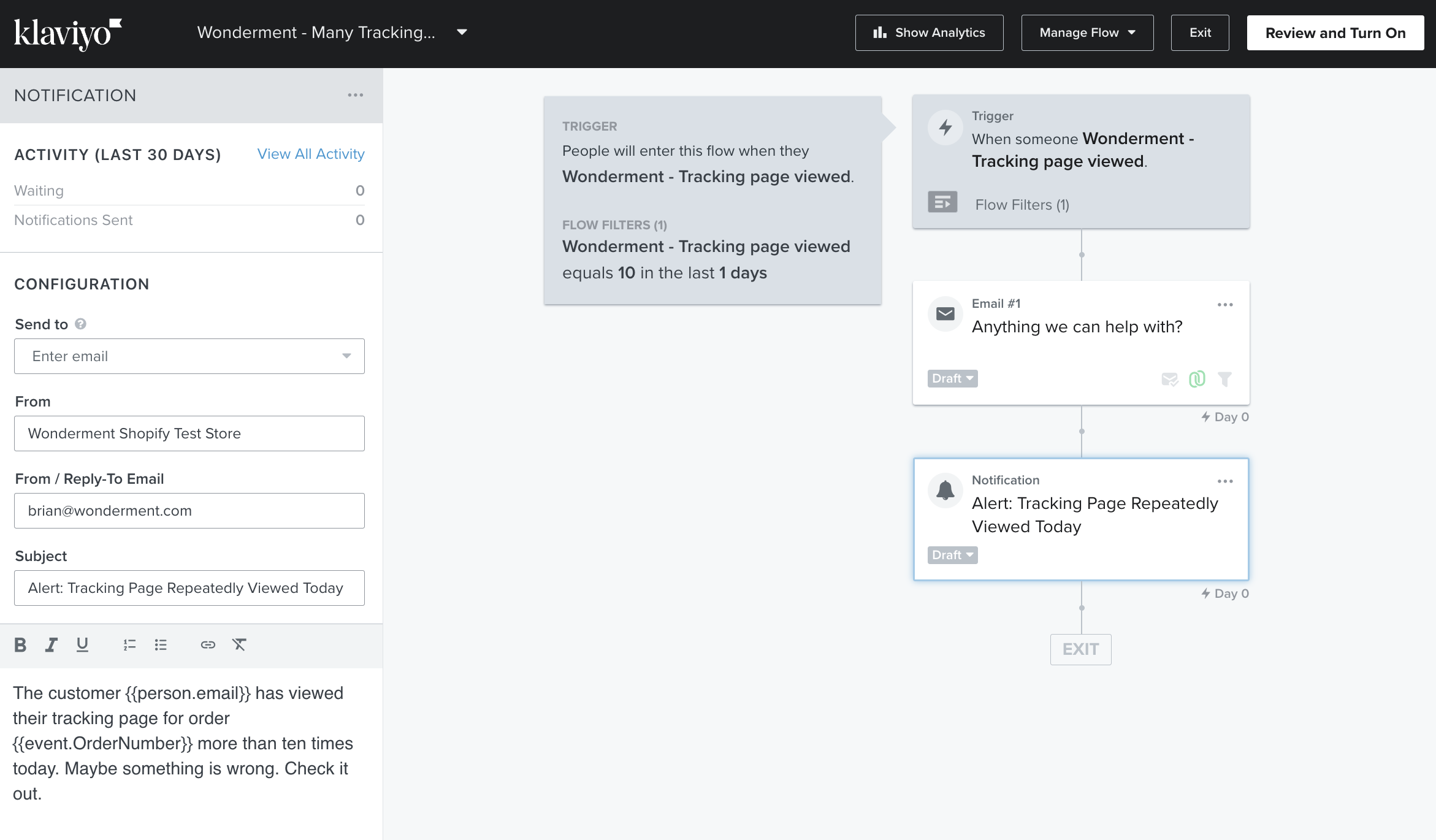1436x840 pixels.
Task: Select the Anything we can help with? email card
Action: coord(1081,343)
